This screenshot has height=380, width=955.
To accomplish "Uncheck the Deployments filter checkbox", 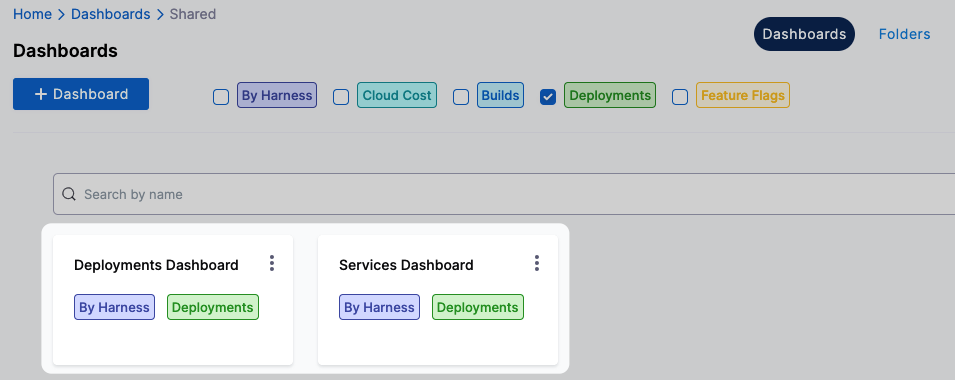I will tap(548, 96).
